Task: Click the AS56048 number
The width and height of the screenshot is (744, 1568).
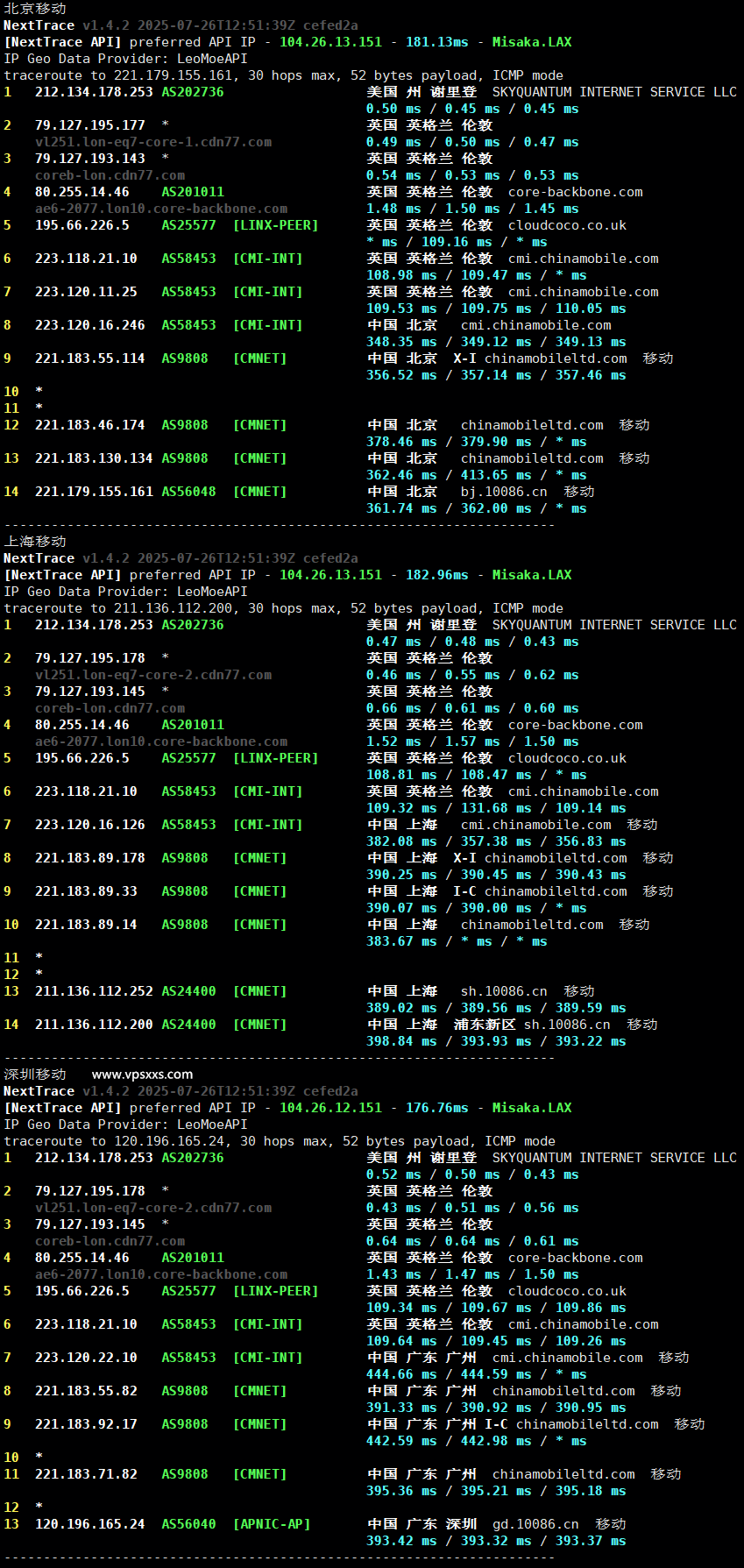Action: pos(188,492)
